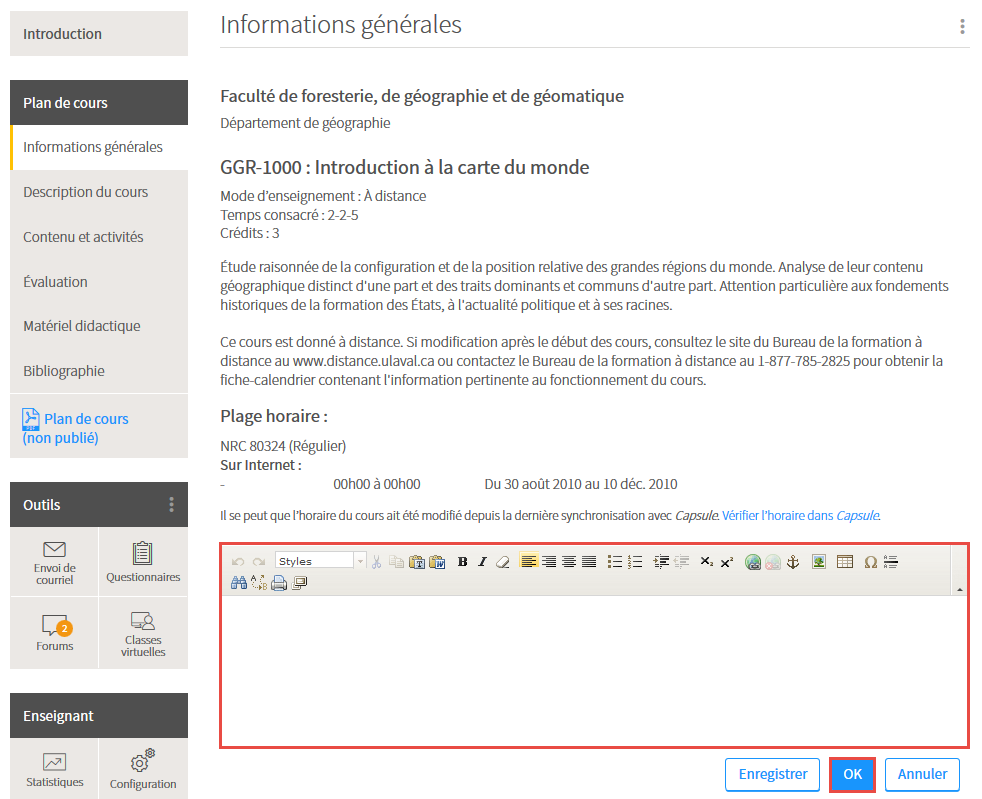Insert a numbered list

point(634,562)
